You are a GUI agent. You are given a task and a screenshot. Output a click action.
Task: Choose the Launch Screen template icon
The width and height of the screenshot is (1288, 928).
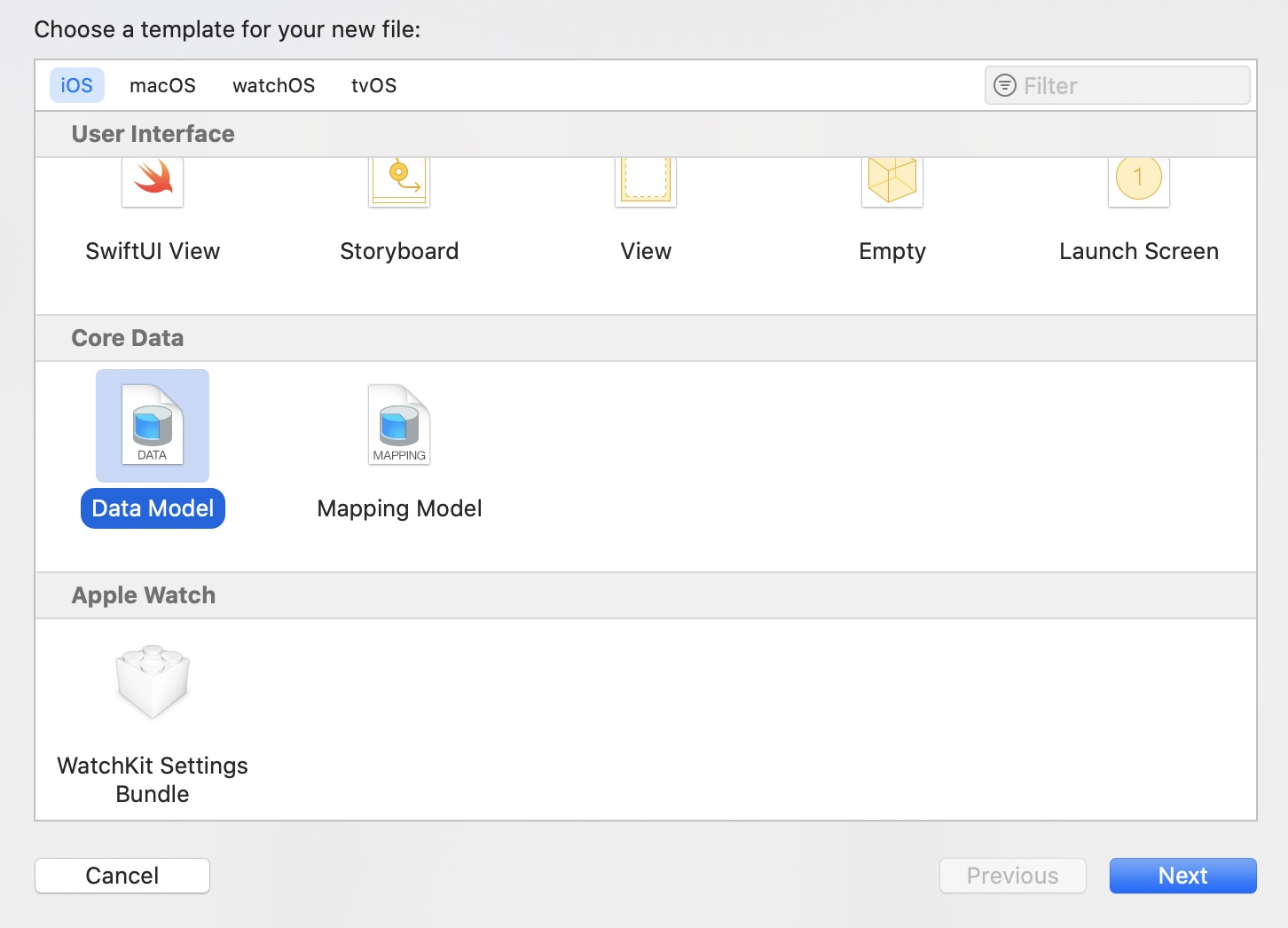pos(1139,182)
